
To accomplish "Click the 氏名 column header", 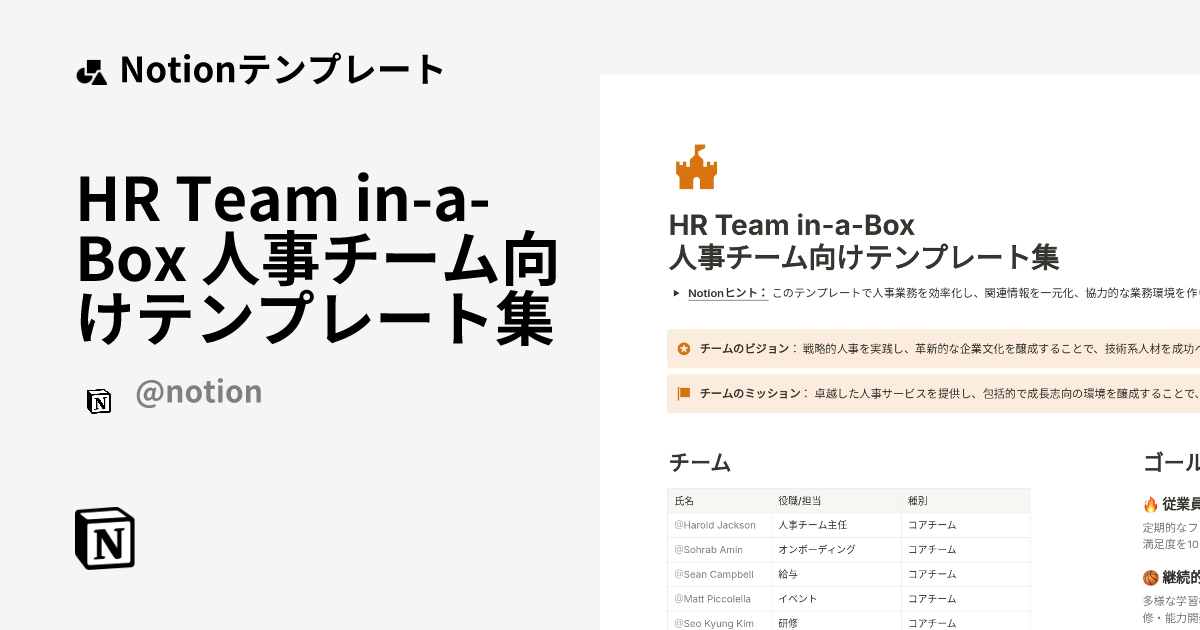I will (685, 500).
